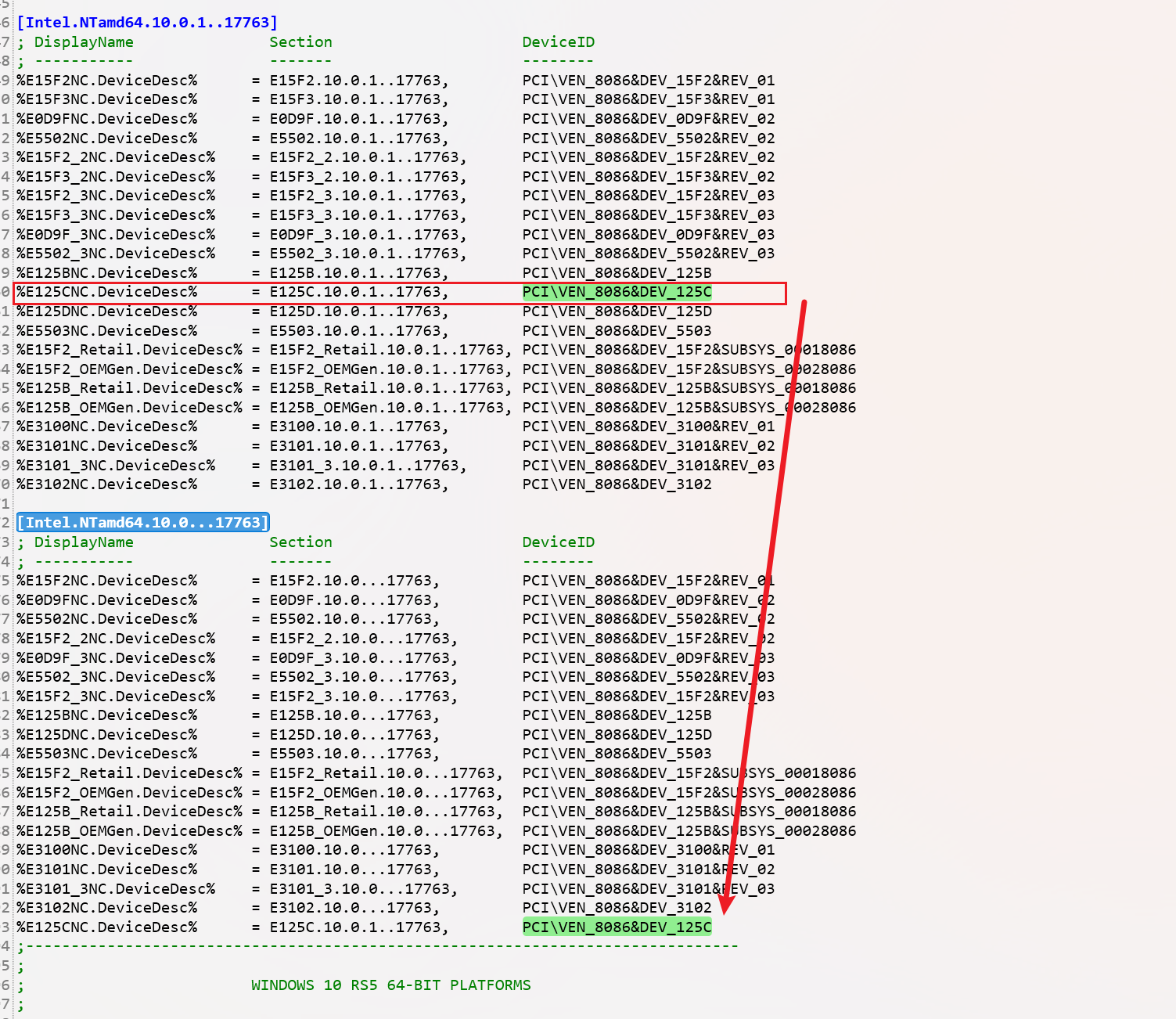Click E15F2_2.10.0...17763, in second block
The image size is (1176, 1019).
tap(365, 639)
